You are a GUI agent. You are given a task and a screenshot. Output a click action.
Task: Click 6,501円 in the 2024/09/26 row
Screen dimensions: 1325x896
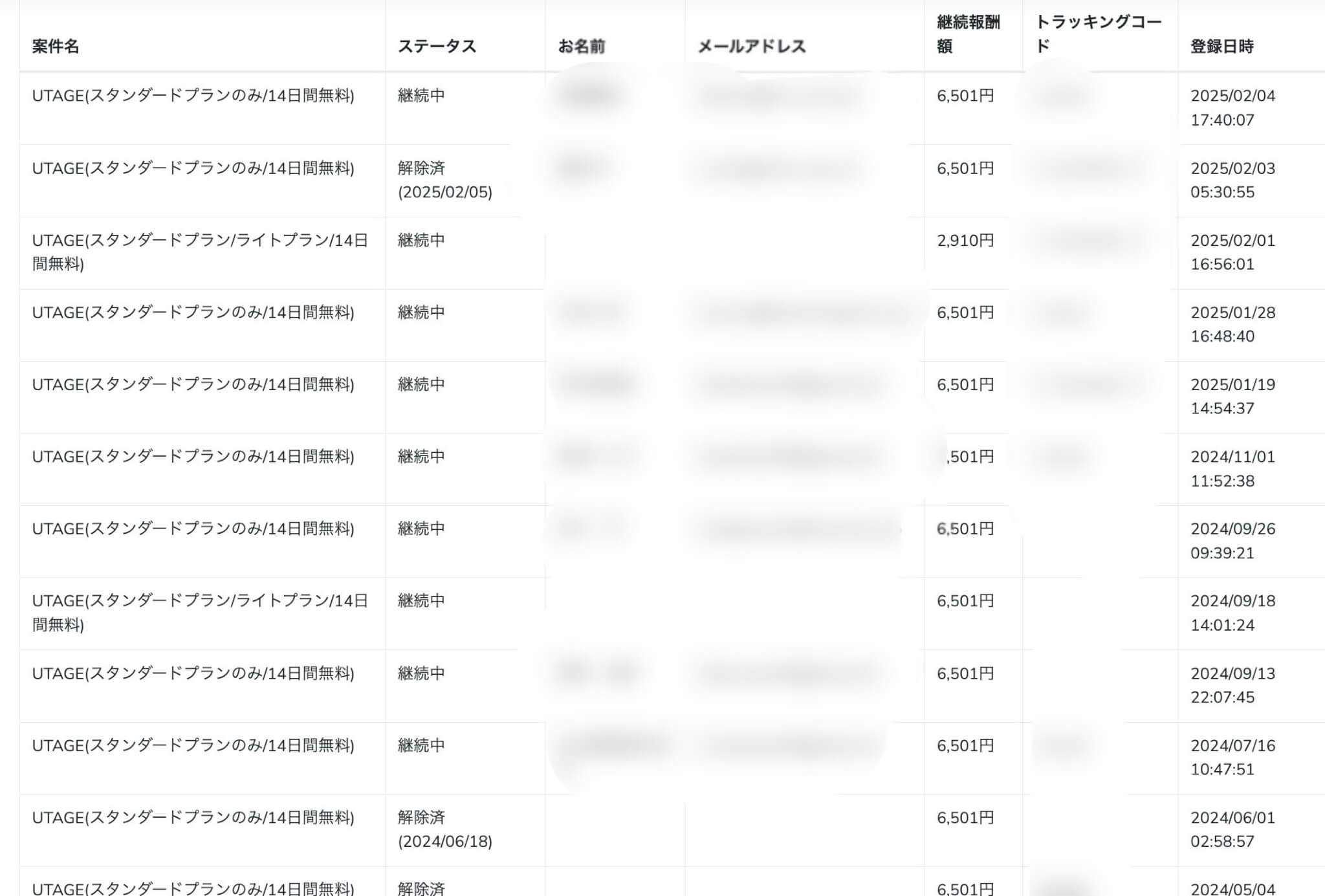pyautogui.click(x=965, y=529)
